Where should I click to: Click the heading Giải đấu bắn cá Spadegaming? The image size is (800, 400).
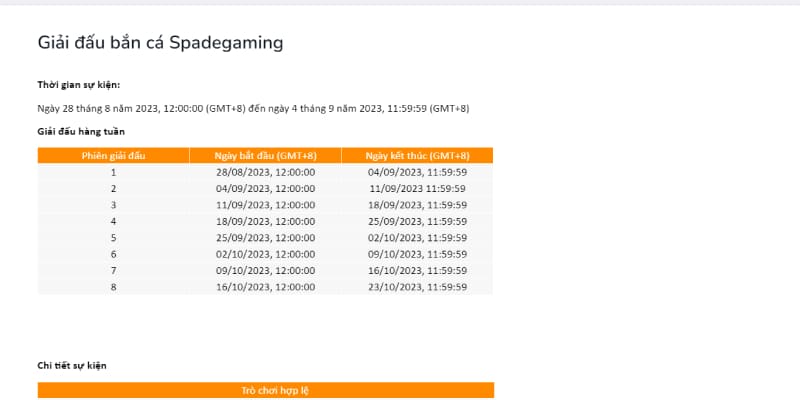[x=160, y=43]
